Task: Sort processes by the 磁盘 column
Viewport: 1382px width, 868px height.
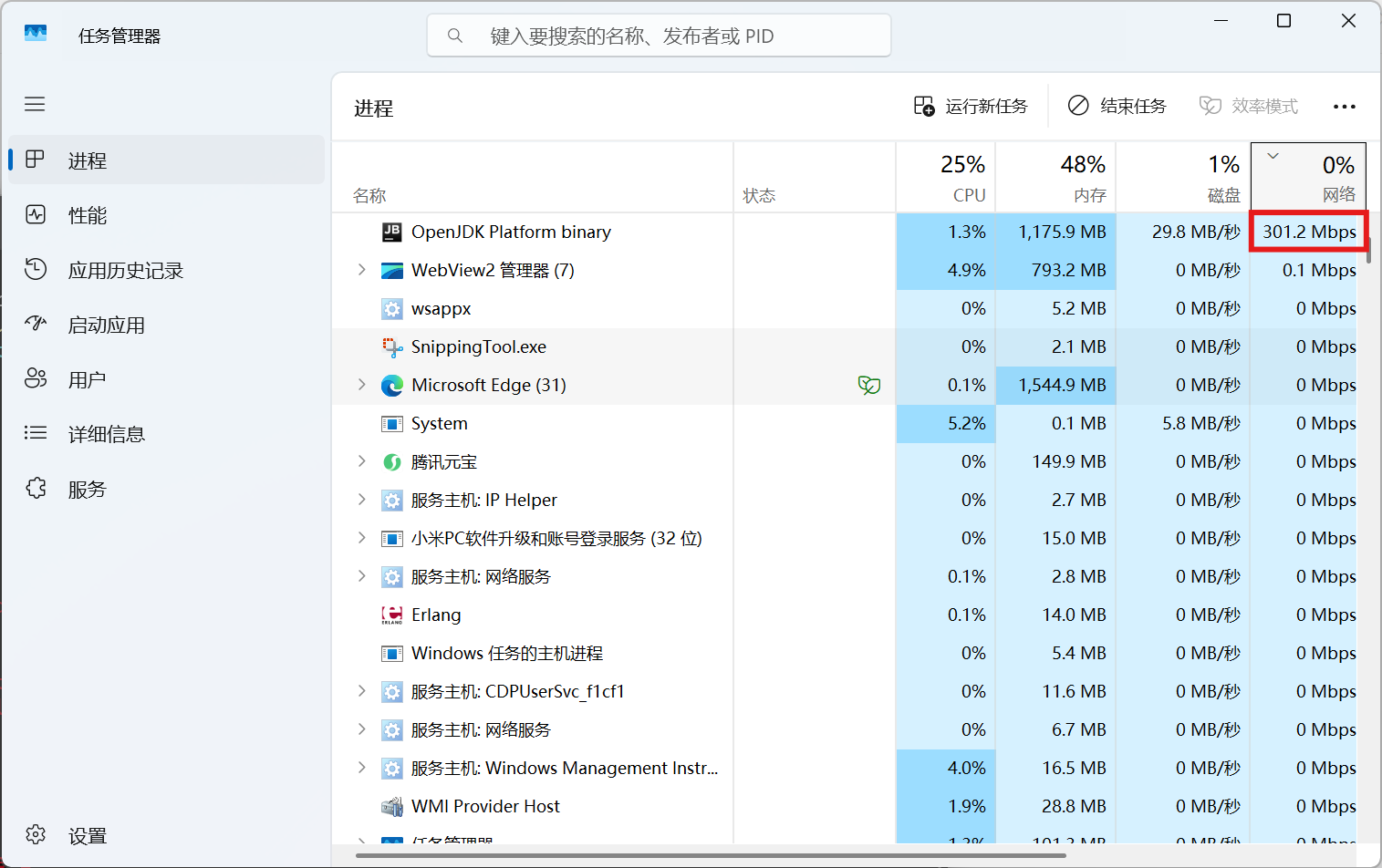Action: [1183, 177]
